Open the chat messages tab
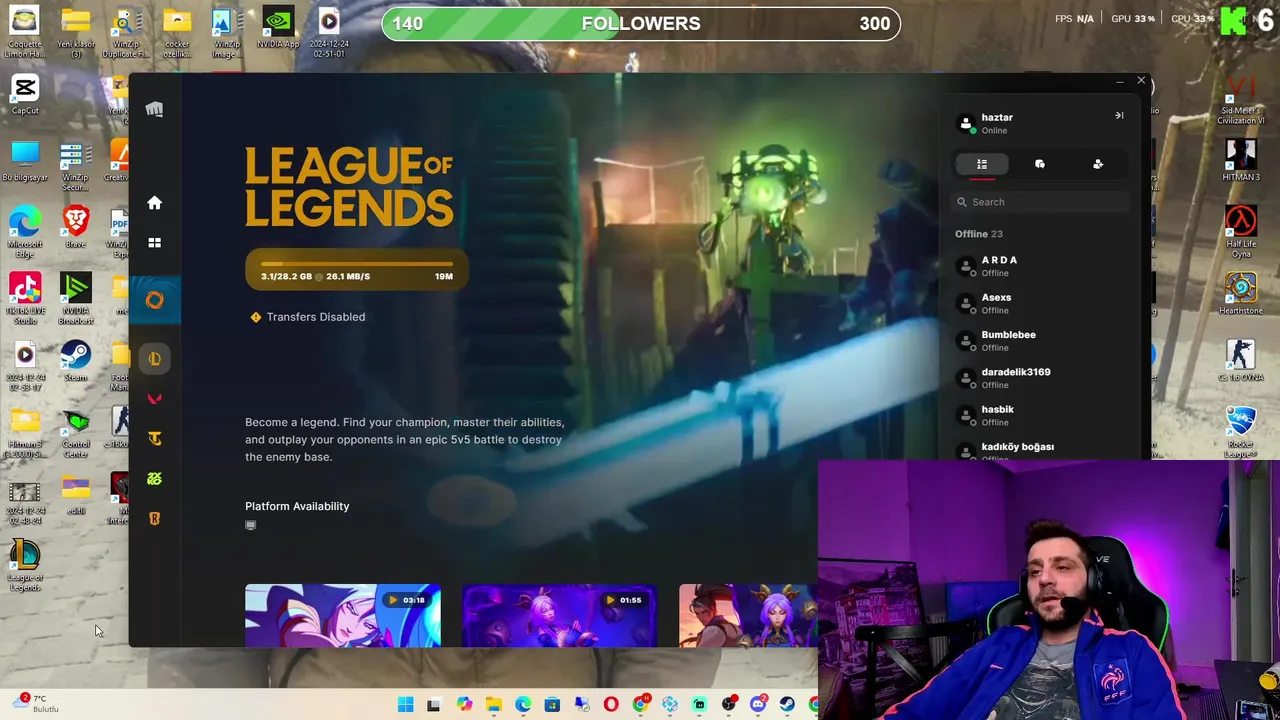1280x720 pixels. pos(1040,164)
